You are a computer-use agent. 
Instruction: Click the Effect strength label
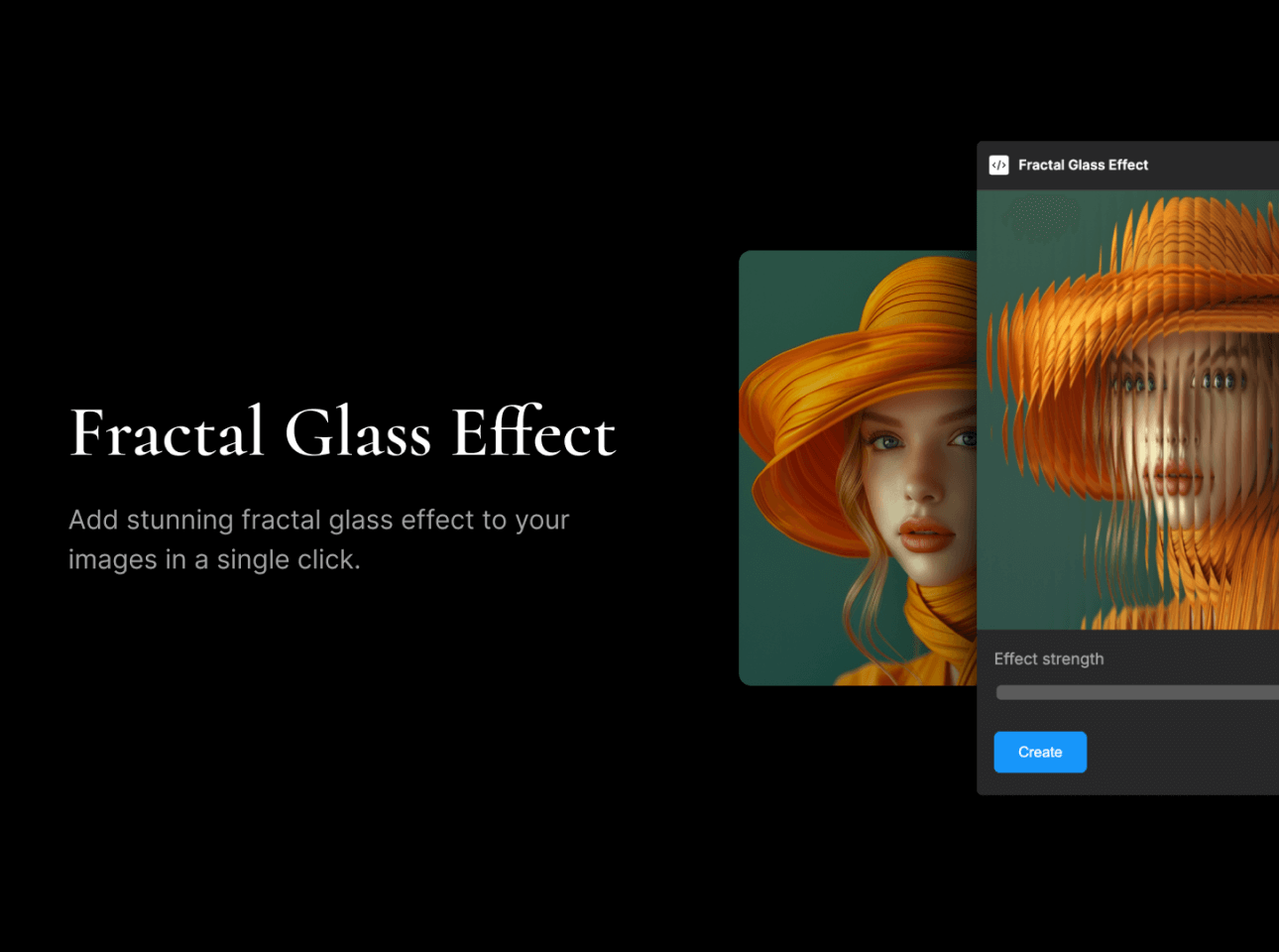[x=1048, y=659]
